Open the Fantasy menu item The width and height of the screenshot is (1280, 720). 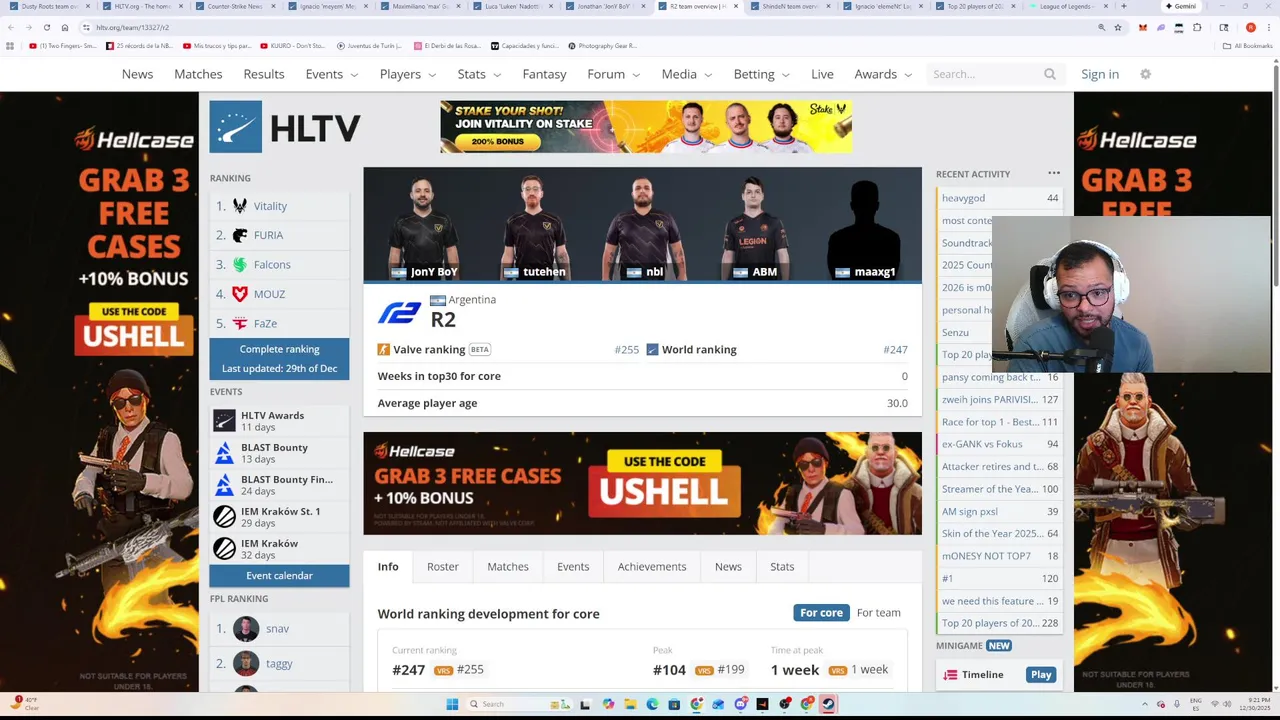pyautogui.click(x=544, y=74)
